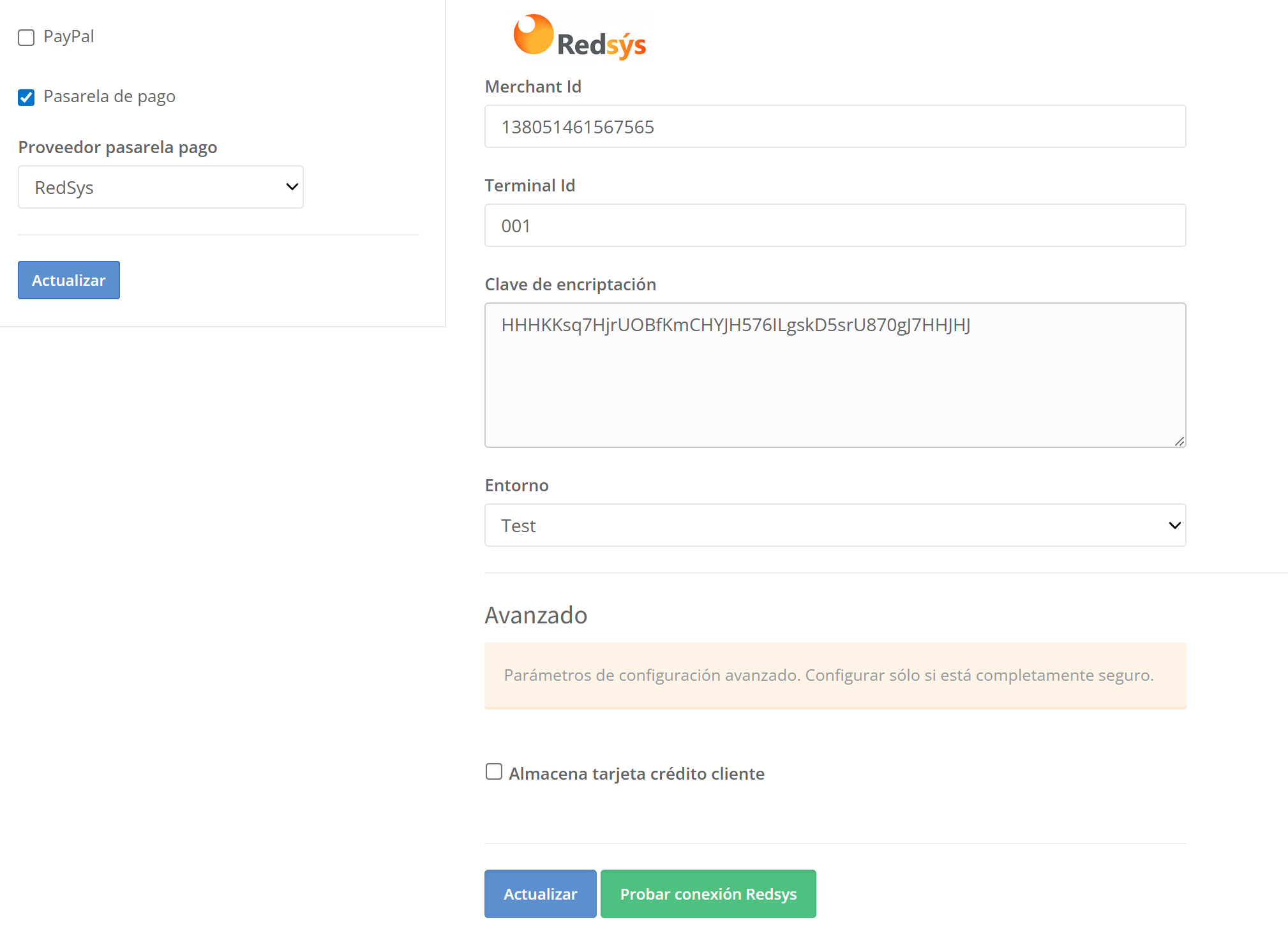Click Almacena tarjeta crédito cliente label

point(636,773)
